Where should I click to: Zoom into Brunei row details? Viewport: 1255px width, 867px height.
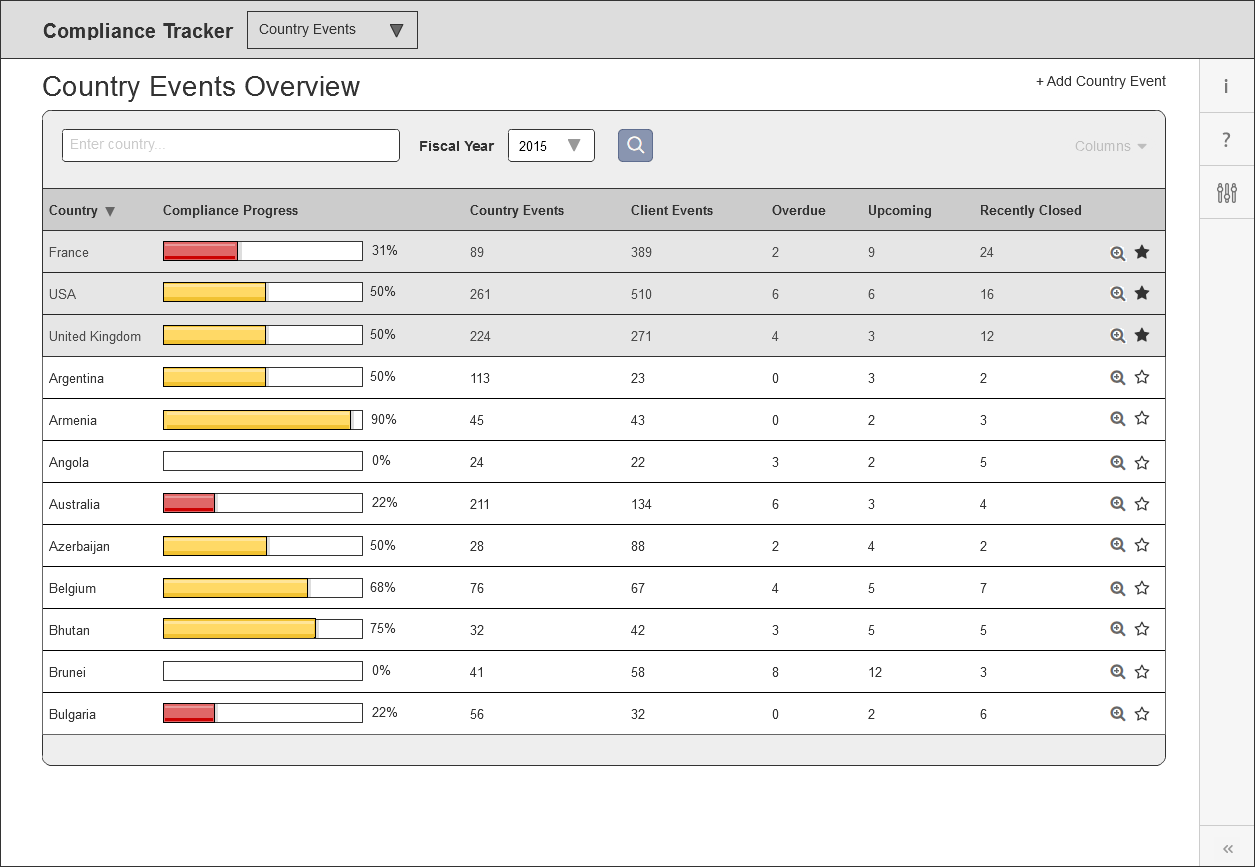1118,672
